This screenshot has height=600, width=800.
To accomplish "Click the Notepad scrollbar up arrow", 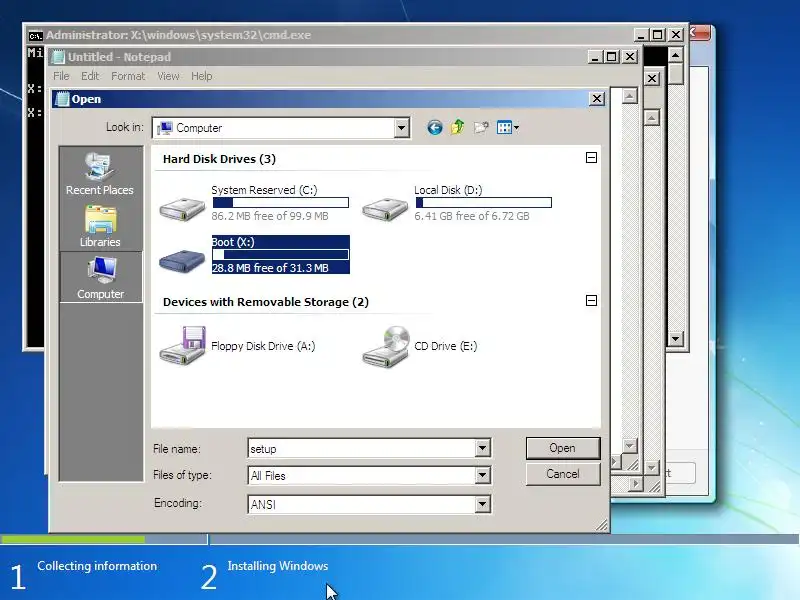I will [630, 95].
